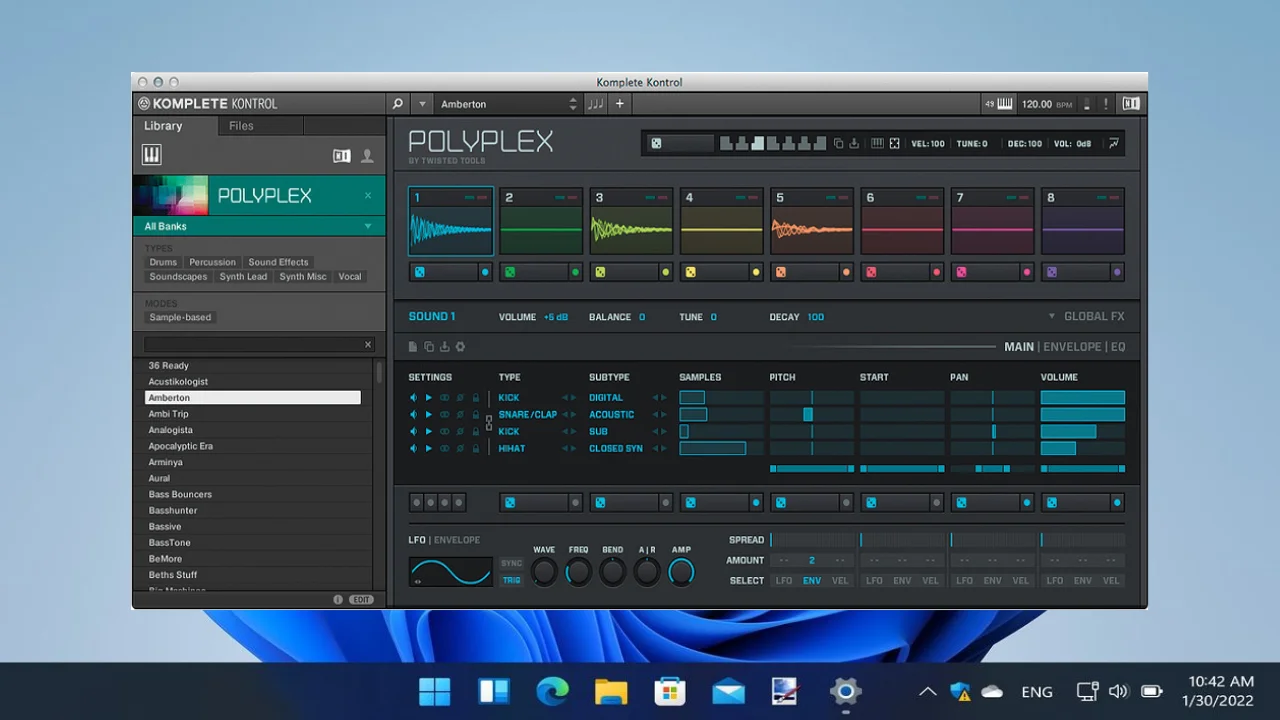Click the Amberton preset up/down stepper arrows
Screen dimensions: 1280x720
coord(573,104)
